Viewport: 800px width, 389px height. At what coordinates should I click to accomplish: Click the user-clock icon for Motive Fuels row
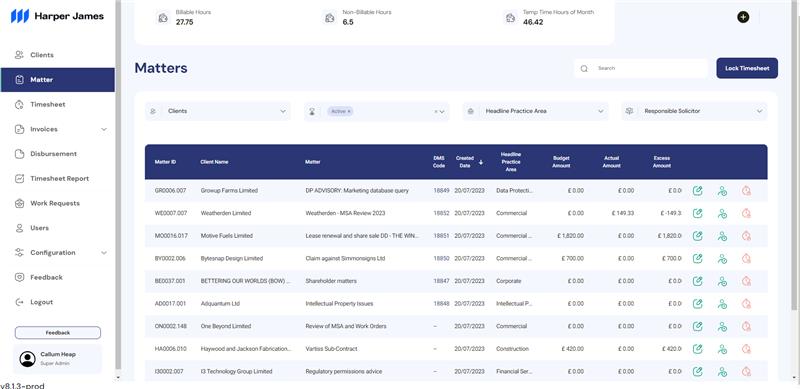[x=722, y=236]
